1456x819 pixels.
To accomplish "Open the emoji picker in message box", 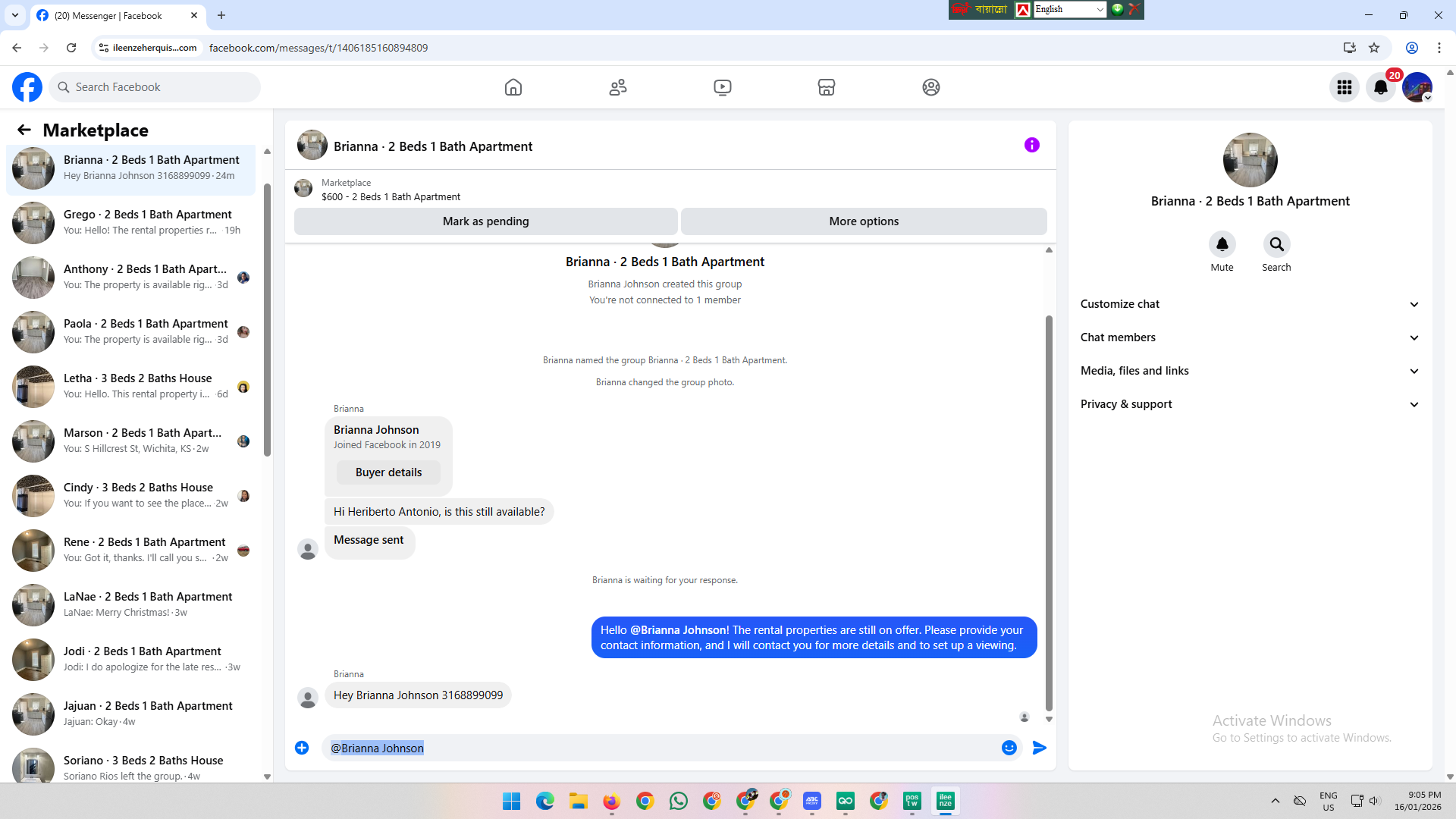I will [1009, 748].
